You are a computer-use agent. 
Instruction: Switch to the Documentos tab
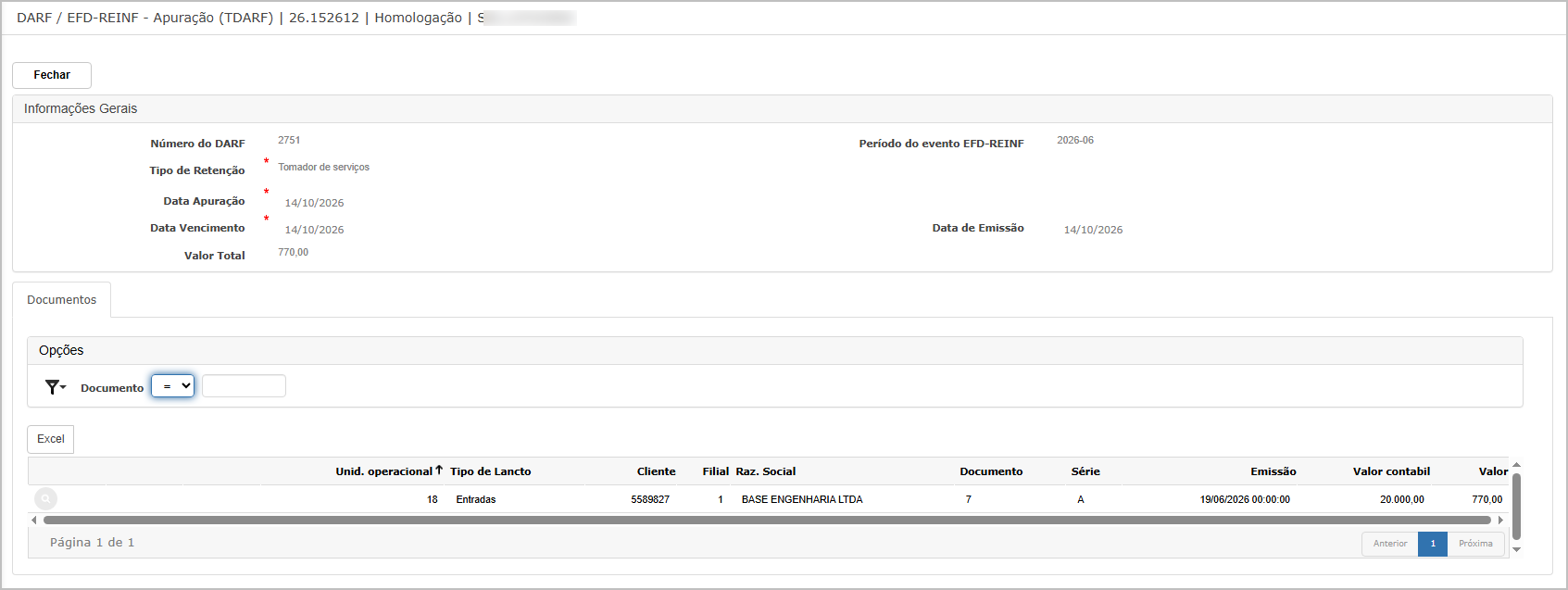tap(61, 300)
